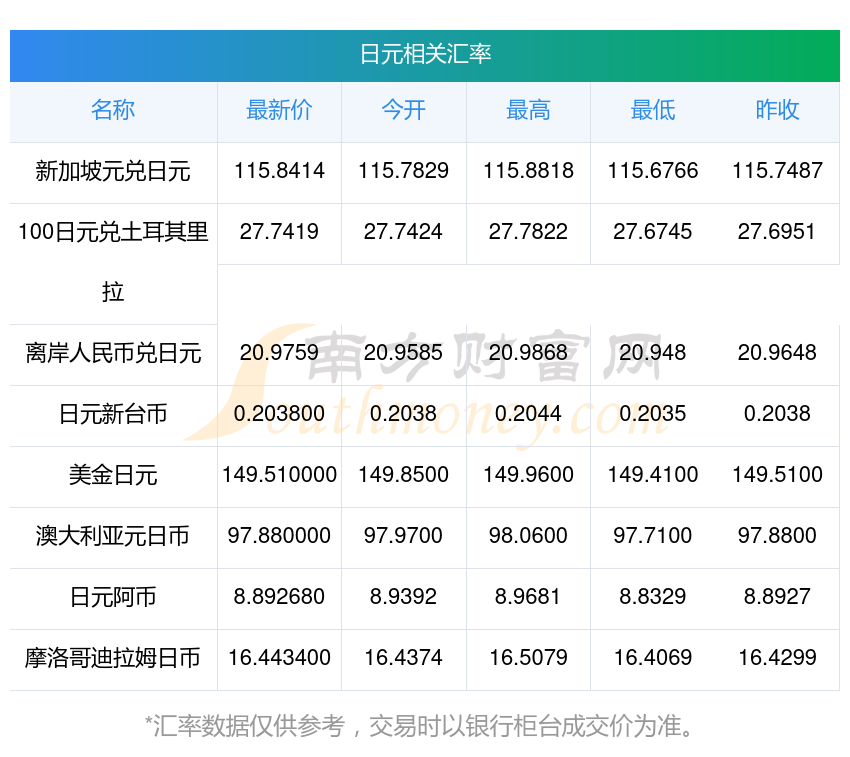Select the 今开 column header
This screenshot has height=757, width=850.
pyautogui.click(x=403, y=110)
